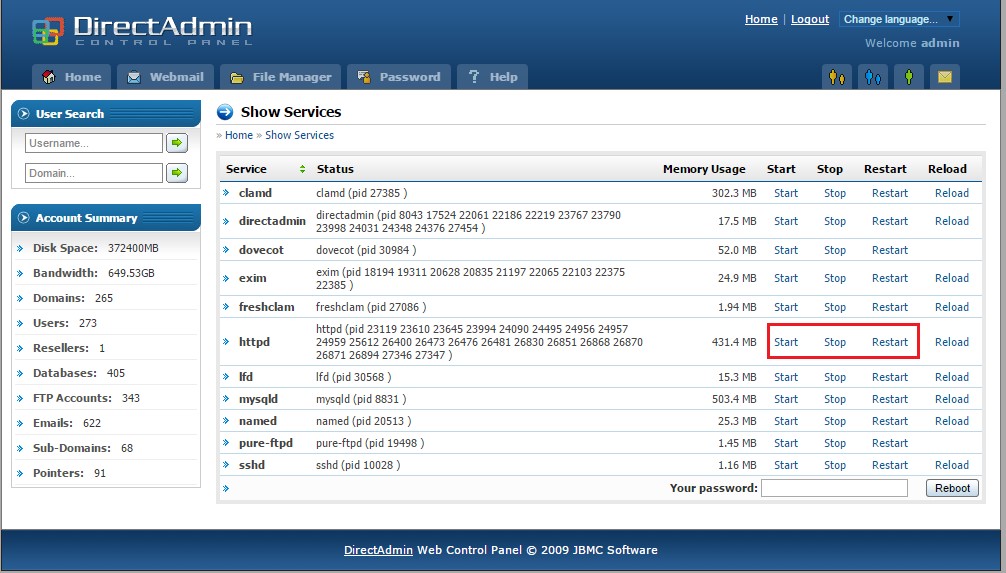Click the Show Services breadcrumb link
The width and height of the screenshot is (1006, 573).
(300, 135)
